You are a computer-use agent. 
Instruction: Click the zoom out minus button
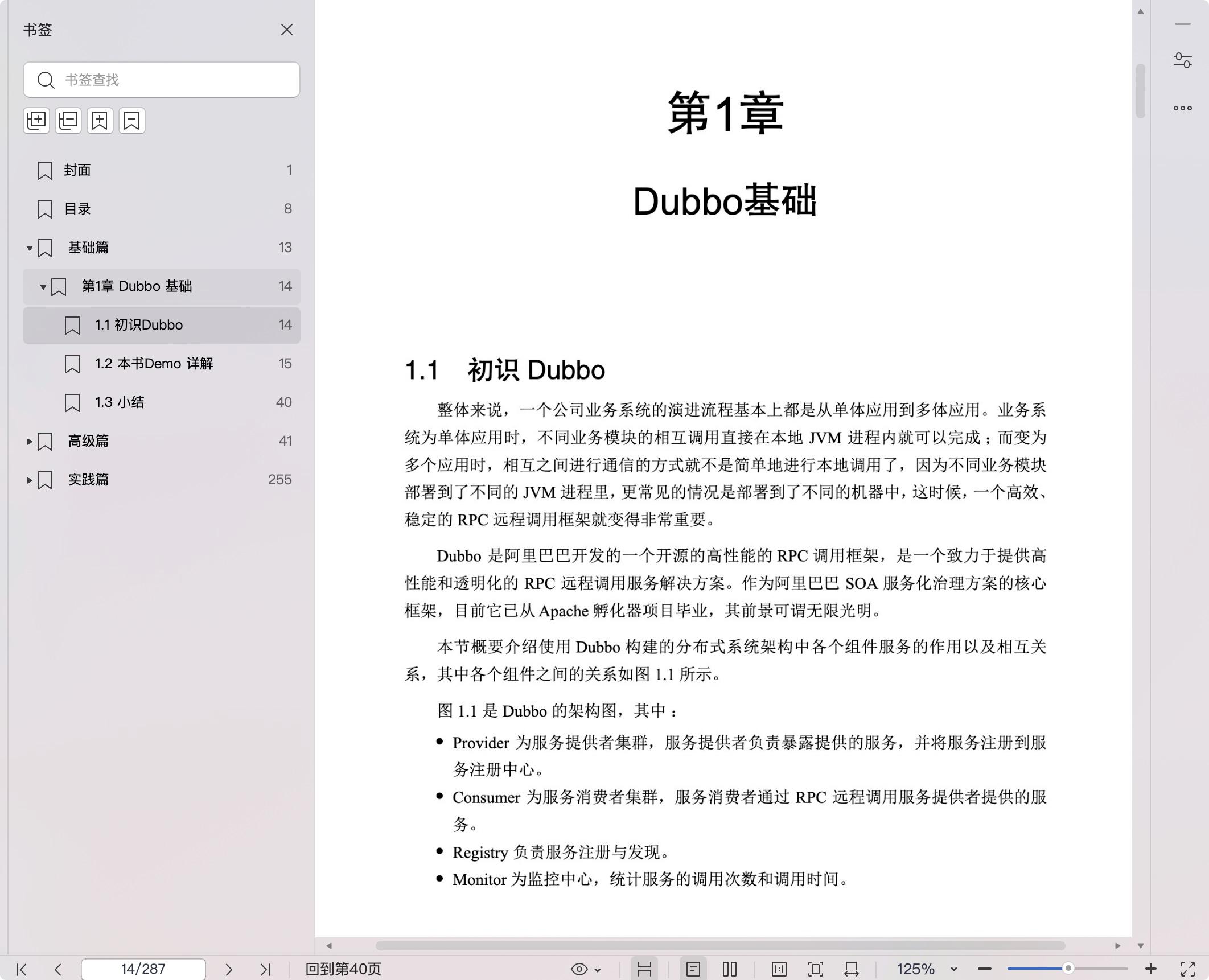(985, 969)
